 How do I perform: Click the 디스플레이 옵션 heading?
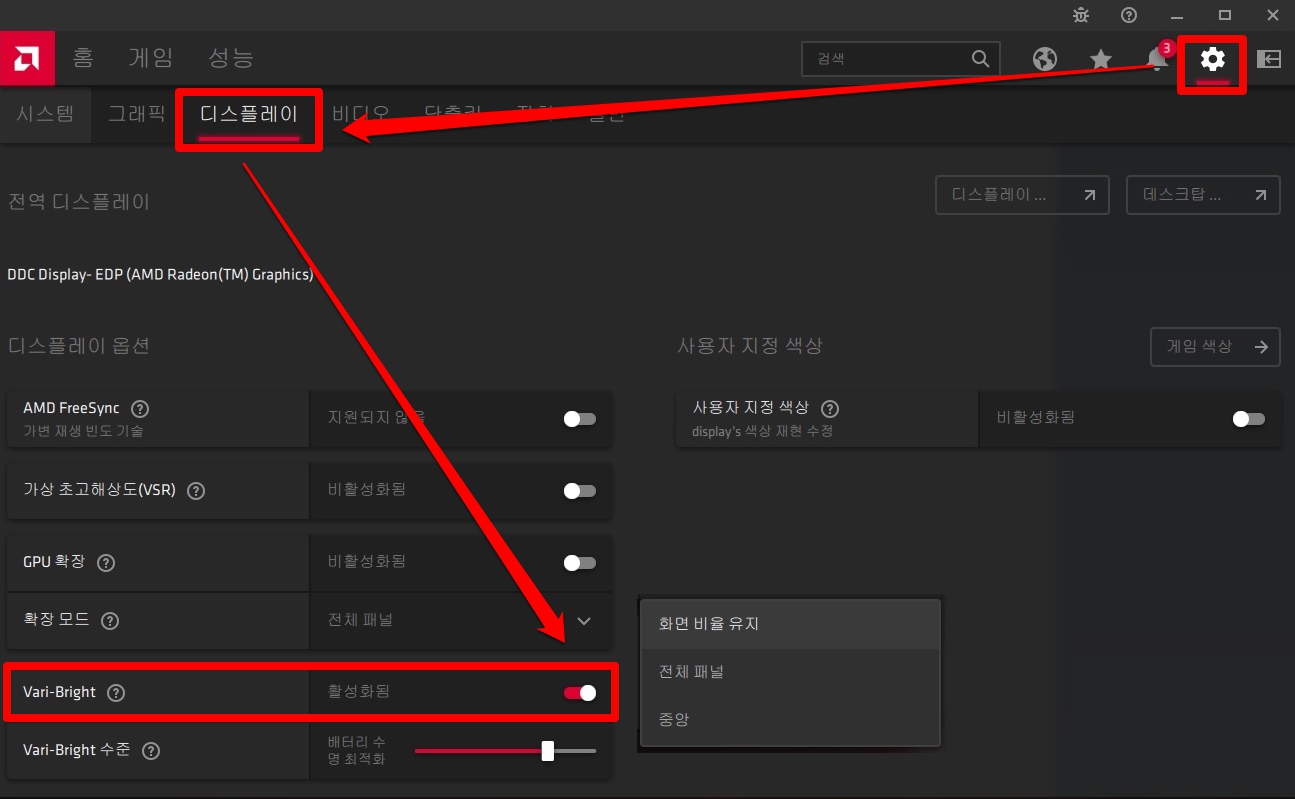tap(79, 346)
